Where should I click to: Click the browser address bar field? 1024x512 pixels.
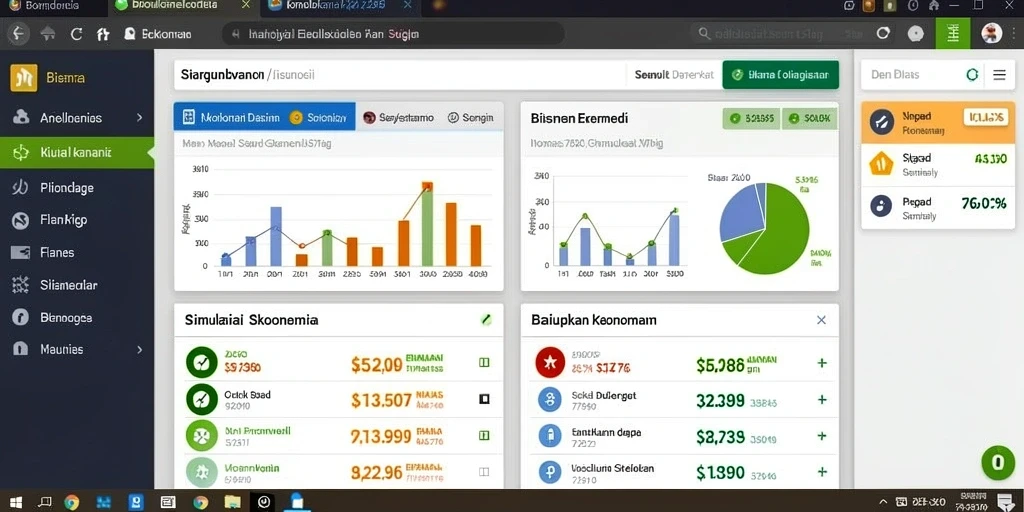[393, 34]
